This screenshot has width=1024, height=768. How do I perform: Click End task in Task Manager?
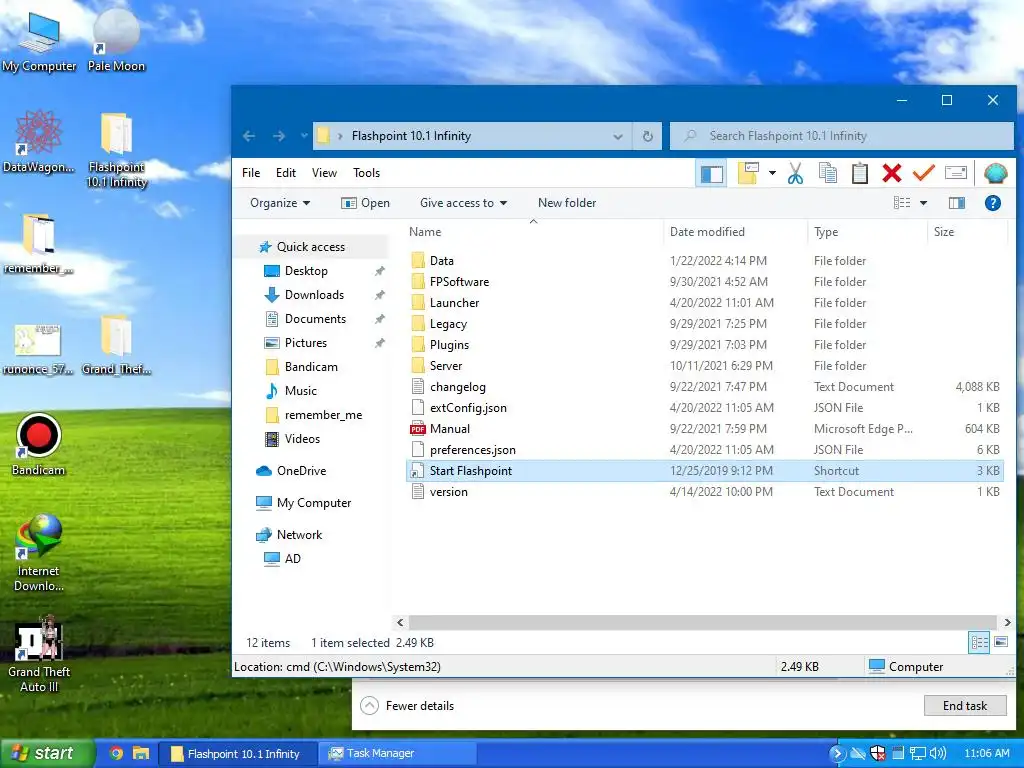click(965, 706)
